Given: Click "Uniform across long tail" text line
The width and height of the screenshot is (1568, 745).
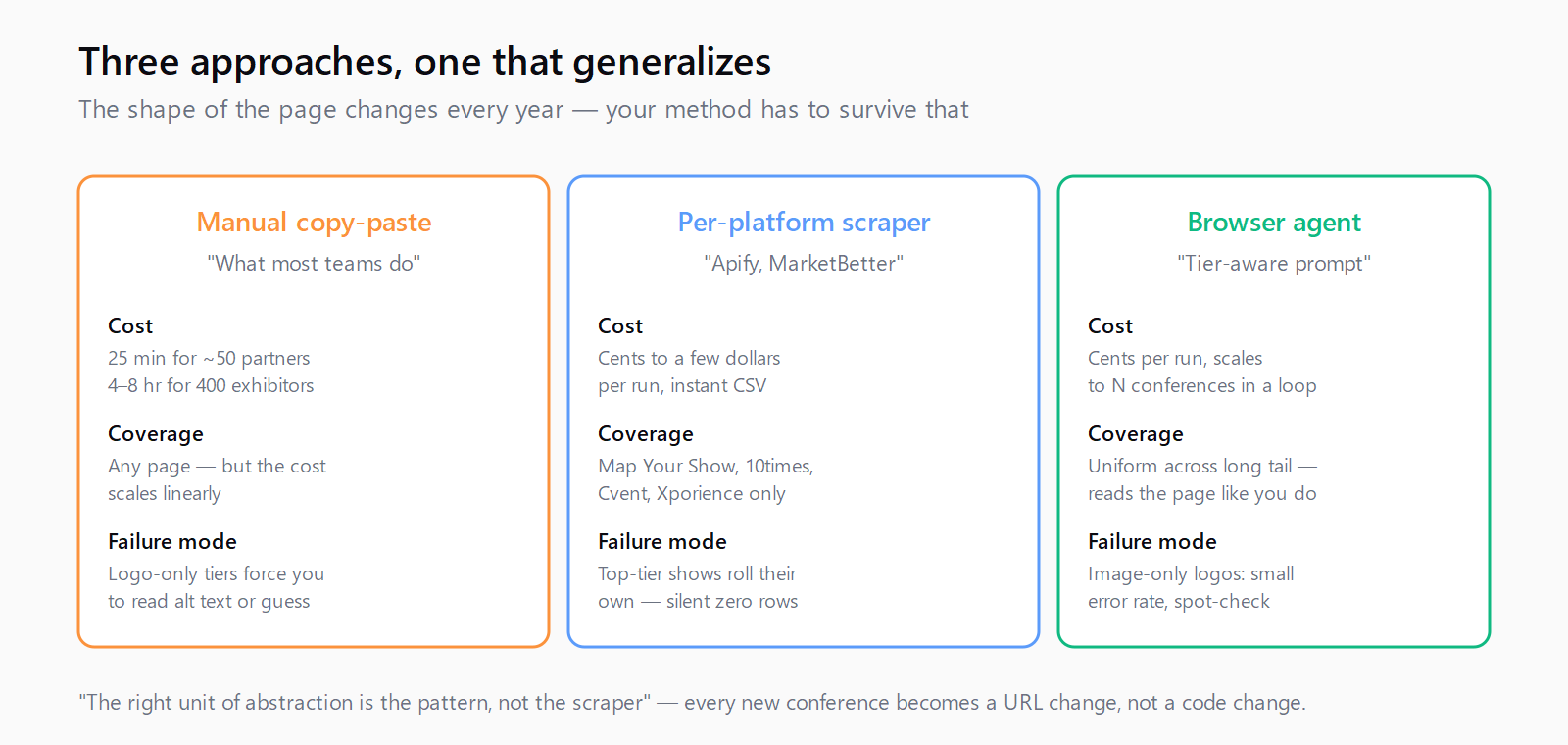Looking at the screenshot, I should 1202,466.
